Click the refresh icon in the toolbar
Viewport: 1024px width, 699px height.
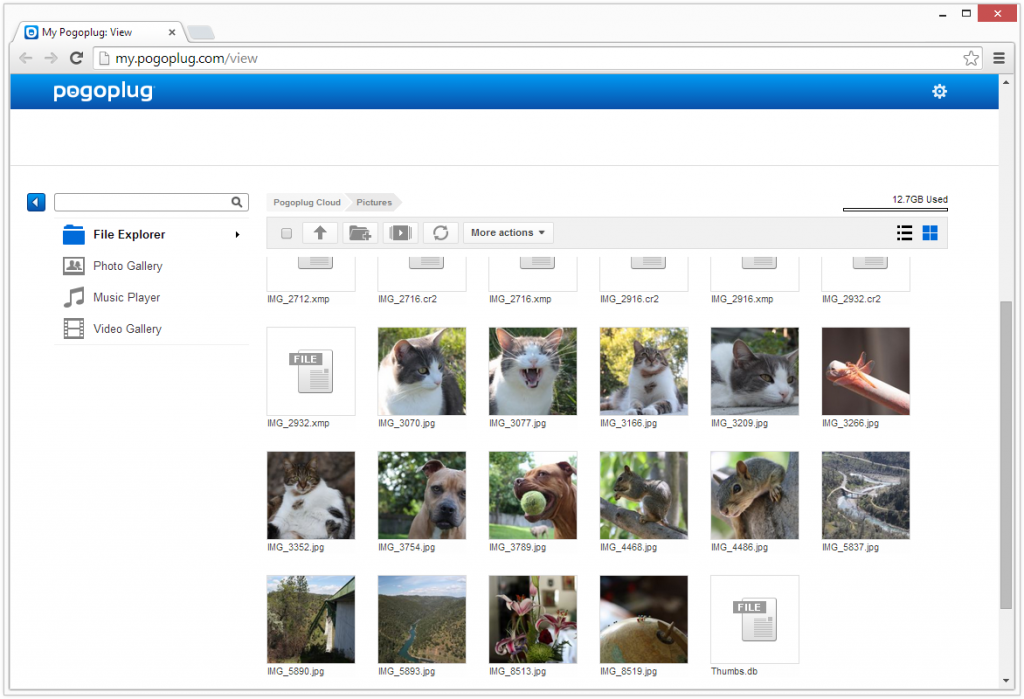tap(440, 233)
